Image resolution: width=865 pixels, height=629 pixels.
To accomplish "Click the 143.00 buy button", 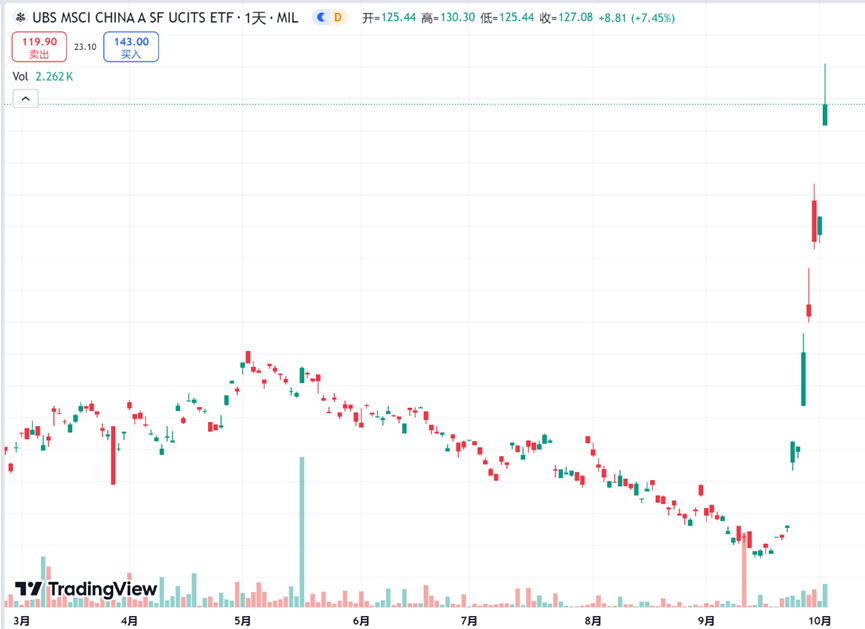I will (x=131, y=47).
